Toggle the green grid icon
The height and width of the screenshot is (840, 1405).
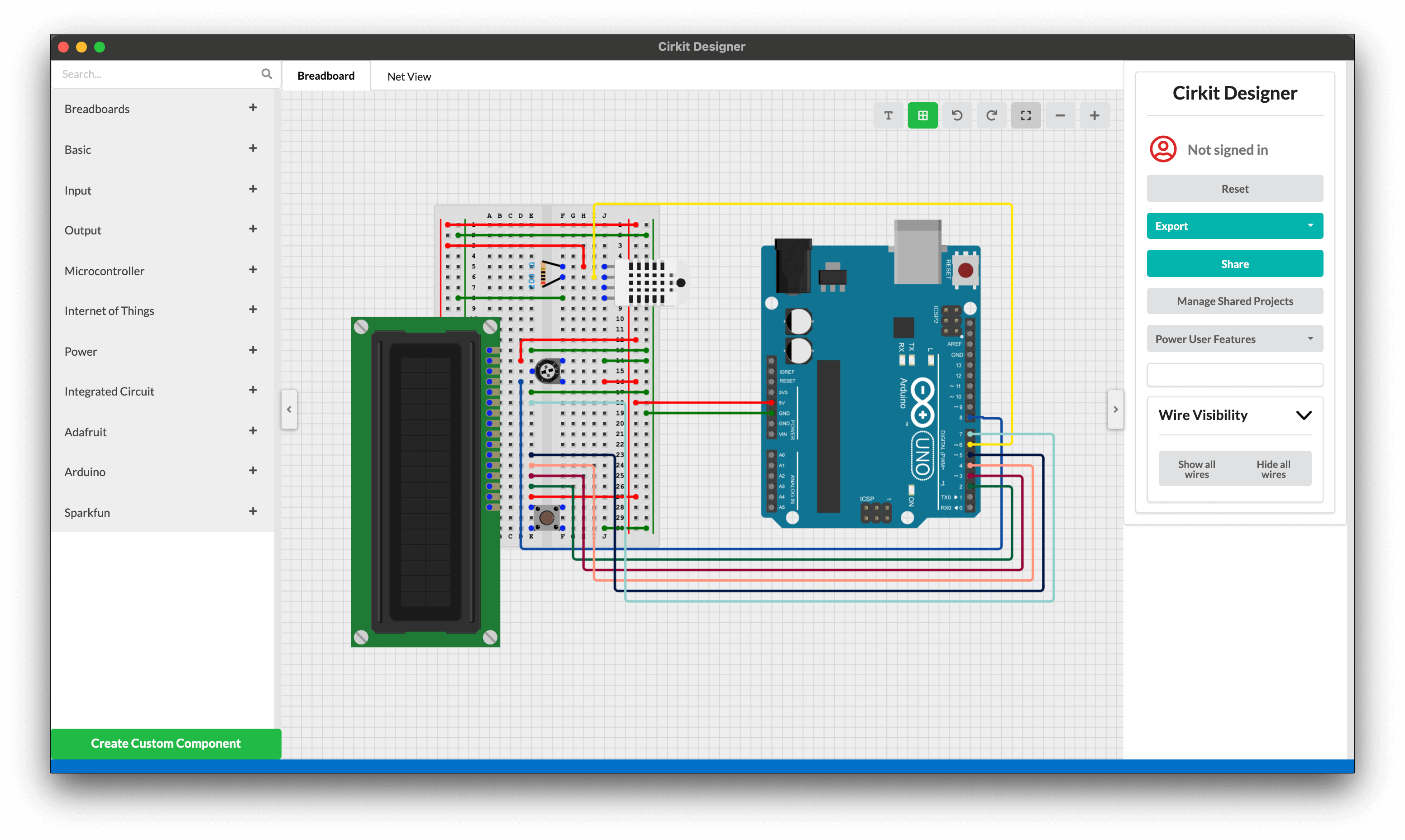[922, 115]
